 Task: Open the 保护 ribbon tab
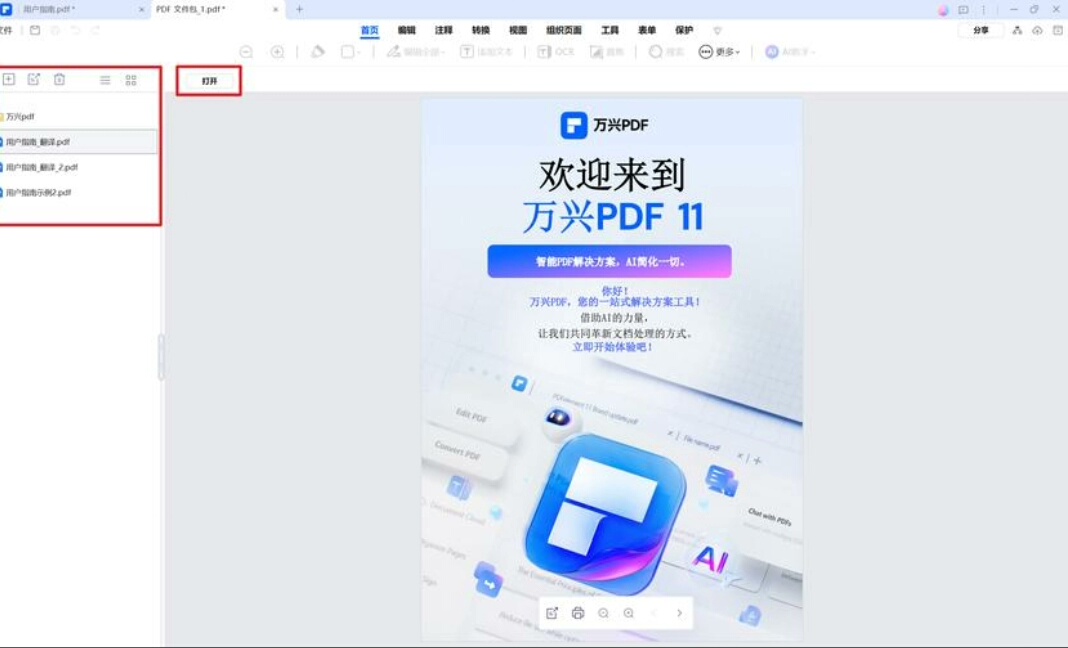tap(684, 30)
